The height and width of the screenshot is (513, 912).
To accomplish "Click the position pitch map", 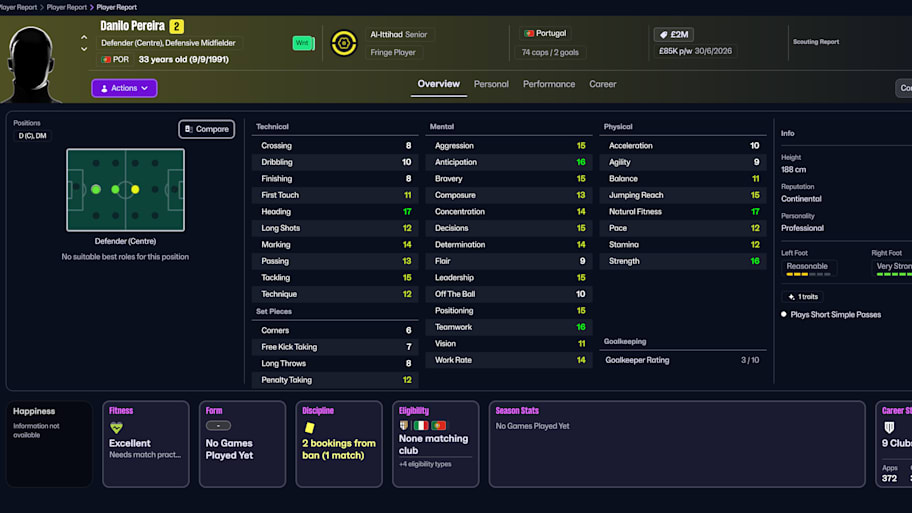I will (125, 190).
